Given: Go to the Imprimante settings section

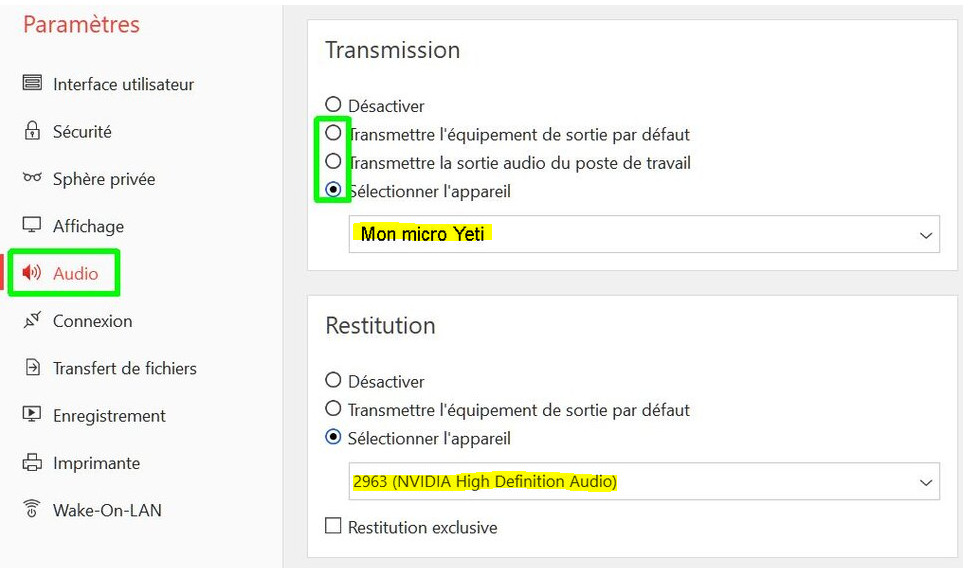Looking at the screenshot, I should point(96,462).
